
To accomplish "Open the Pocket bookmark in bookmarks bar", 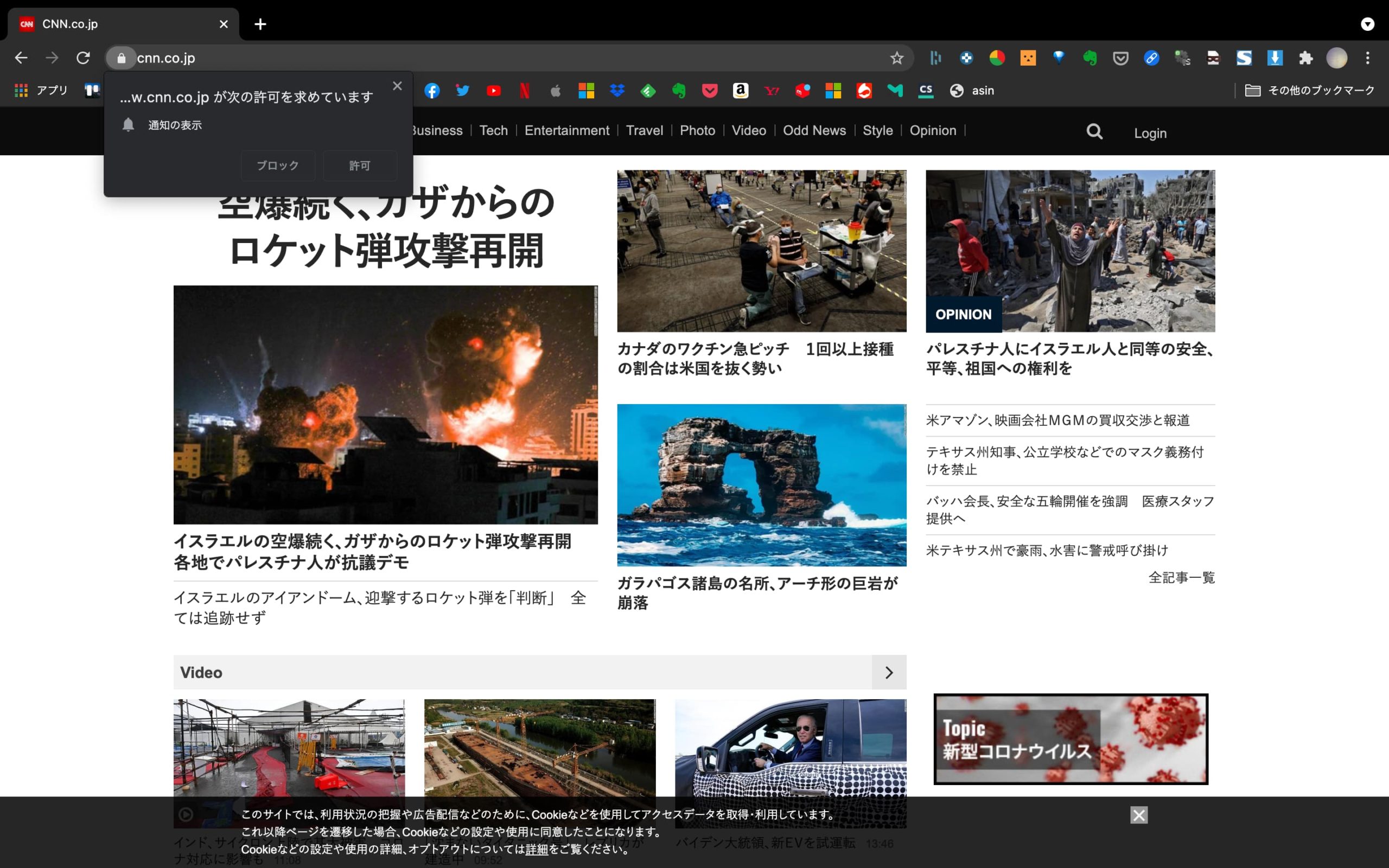I will pyautogui.click(x=710, y=91).
